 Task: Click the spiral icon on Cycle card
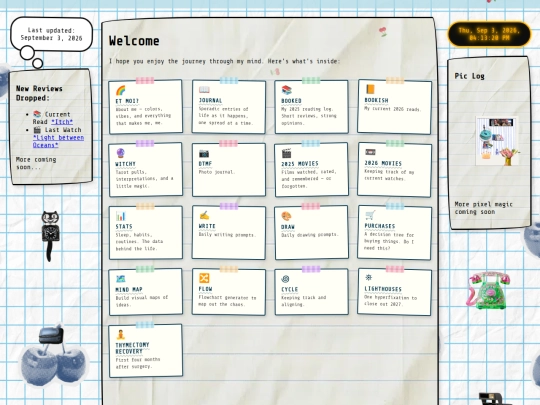[x=285, y=279]
